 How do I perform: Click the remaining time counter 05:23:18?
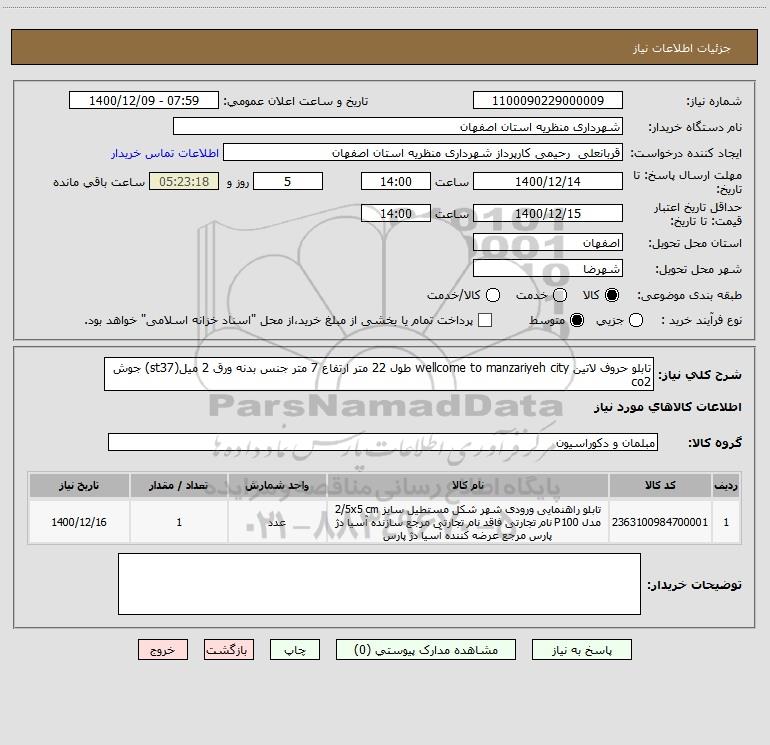[x=184, y=181]
